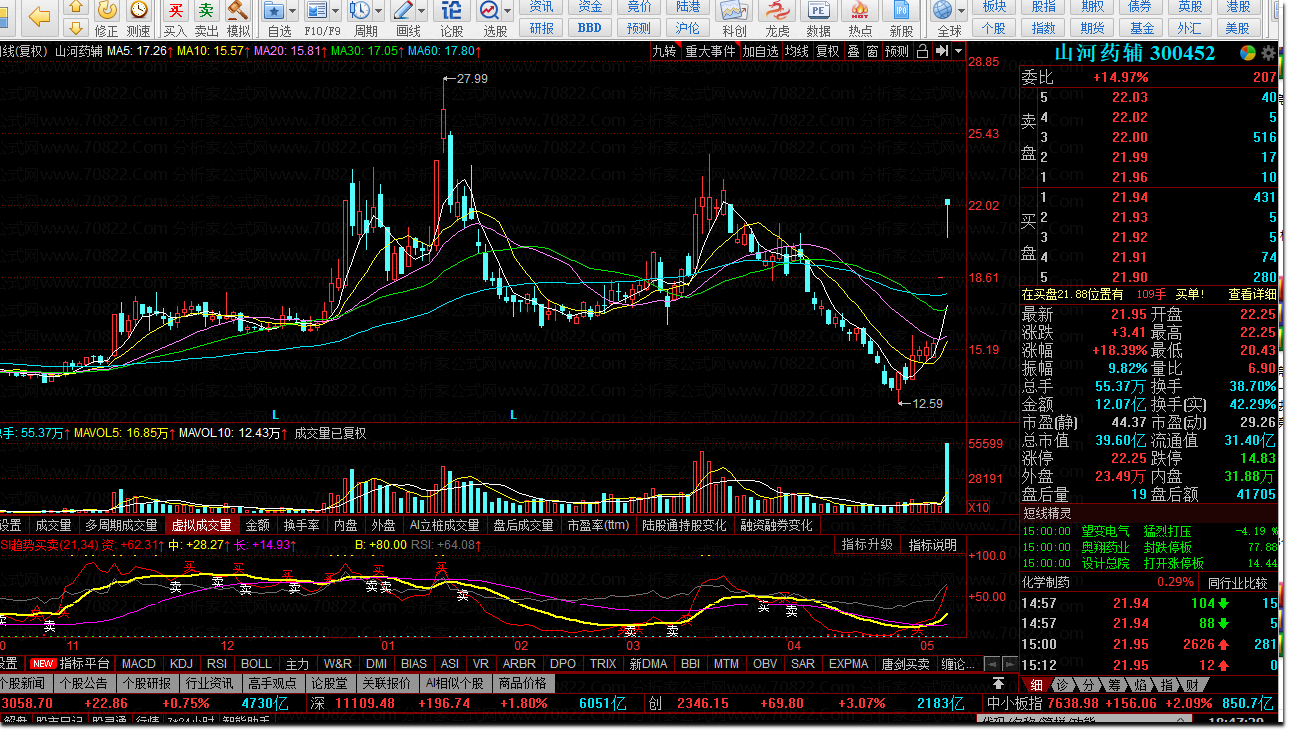
Task: Click the pie chart icon beside stock title
Action: 1248,53
